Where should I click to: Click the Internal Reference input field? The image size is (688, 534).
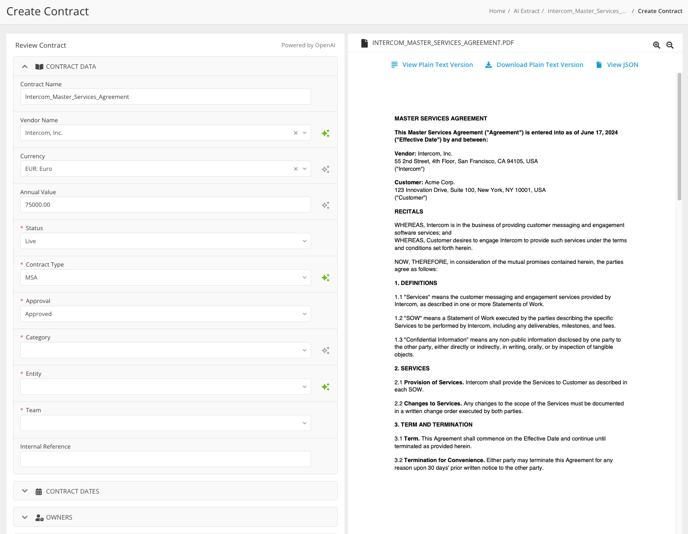165,459
